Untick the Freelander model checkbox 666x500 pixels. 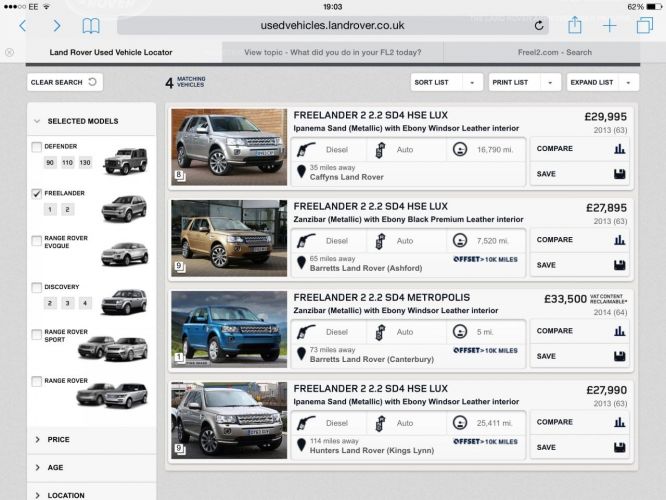37,194
